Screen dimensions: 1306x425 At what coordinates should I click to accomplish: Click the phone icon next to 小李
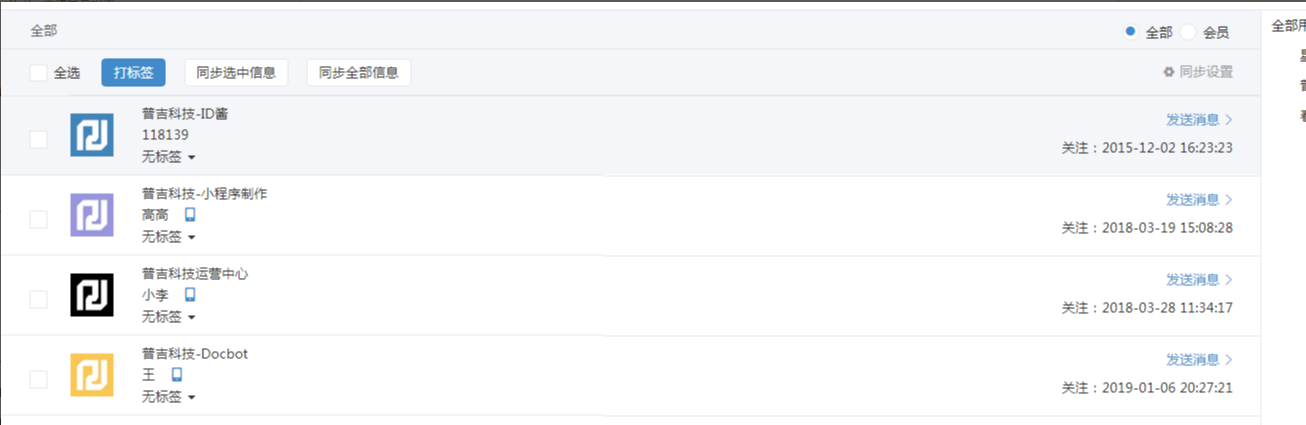pos(190,295)
